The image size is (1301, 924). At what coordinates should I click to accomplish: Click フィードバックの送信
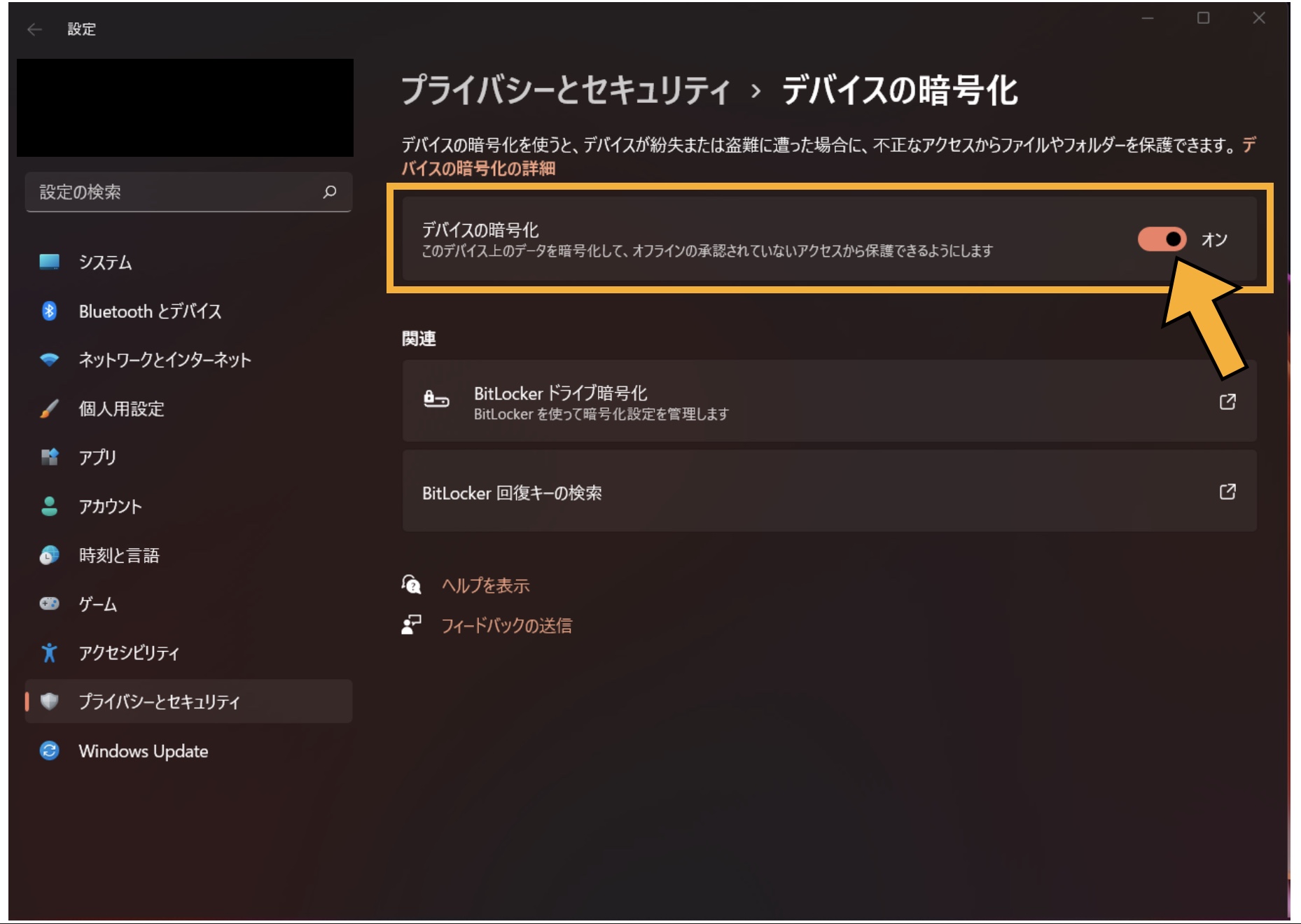click(x=506, y=625)
